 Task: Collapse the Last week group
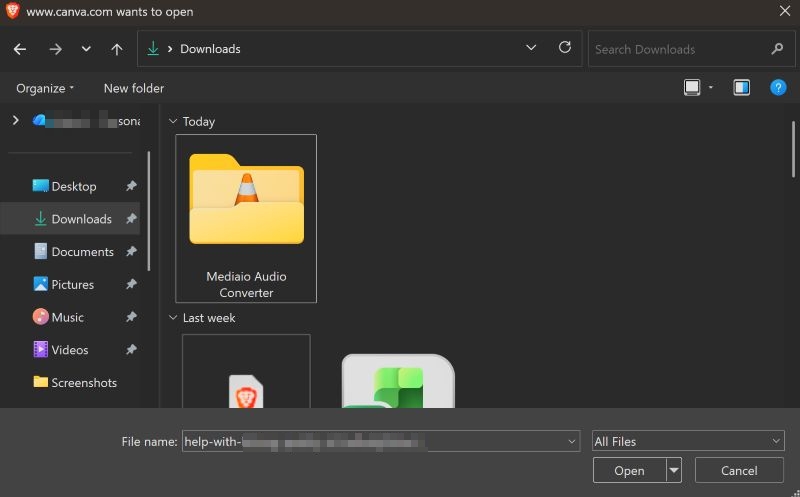pos(172,317)
